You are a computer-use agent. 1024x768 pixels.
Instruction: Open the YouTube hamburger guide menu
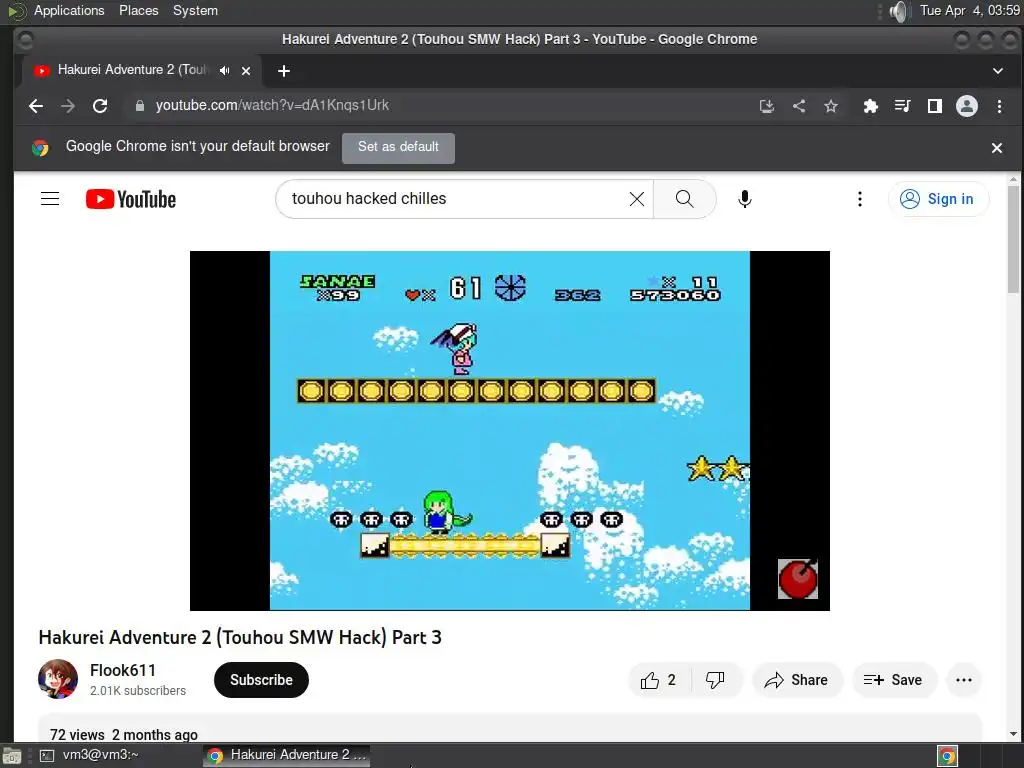(x=50, y=199)
